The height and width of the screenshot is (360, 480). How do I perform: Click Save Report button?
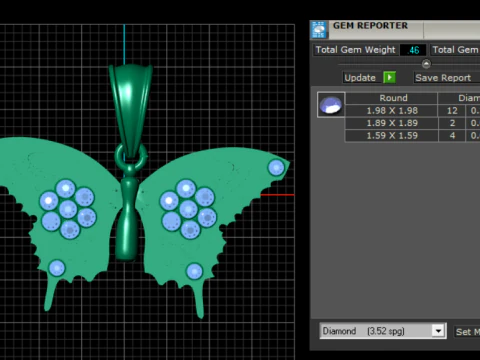click(443, 78)
